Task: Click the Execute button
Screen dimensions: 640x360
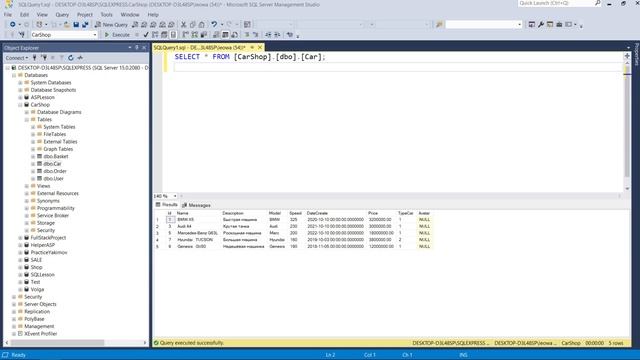Action: (117, 35)
